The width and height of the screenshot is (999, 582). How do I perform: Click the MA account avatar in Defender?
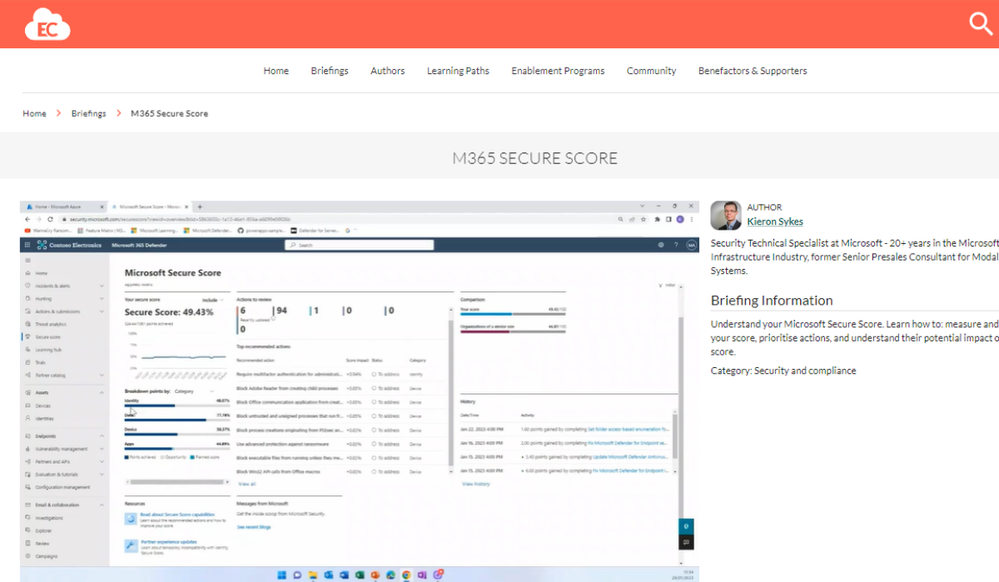coord(691,245)
